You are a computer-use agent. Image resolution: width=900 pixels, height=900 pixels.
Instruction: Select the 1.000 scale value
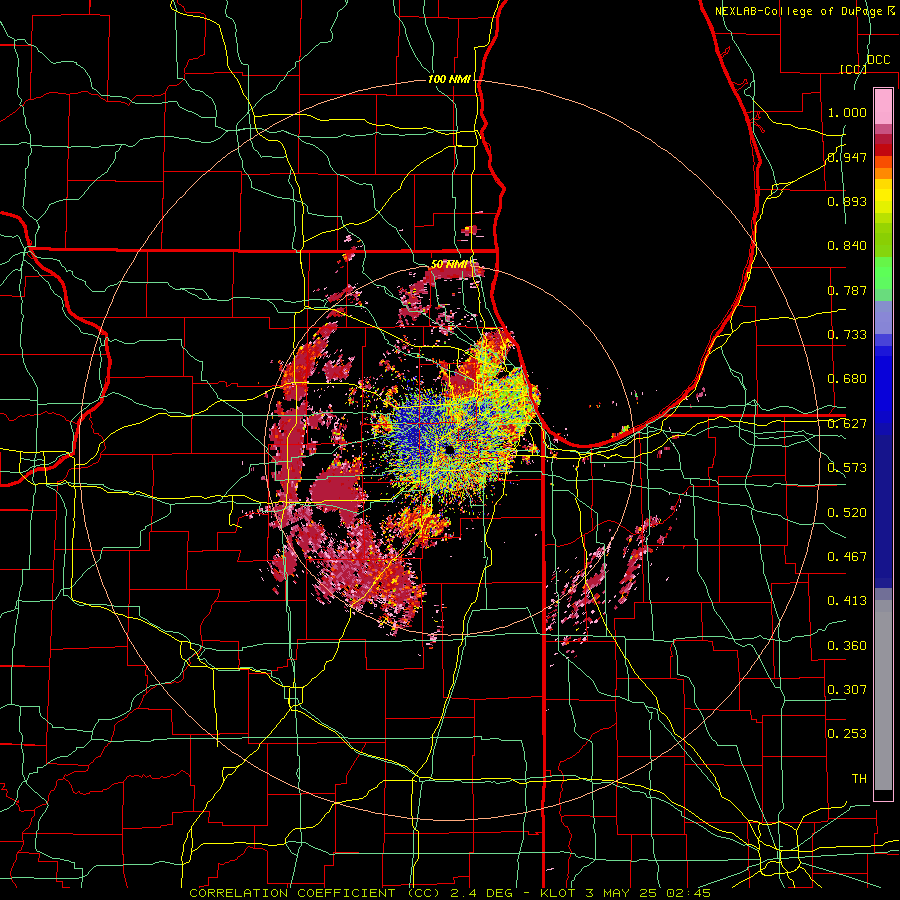pyautogui.click(x=847, y=112)
